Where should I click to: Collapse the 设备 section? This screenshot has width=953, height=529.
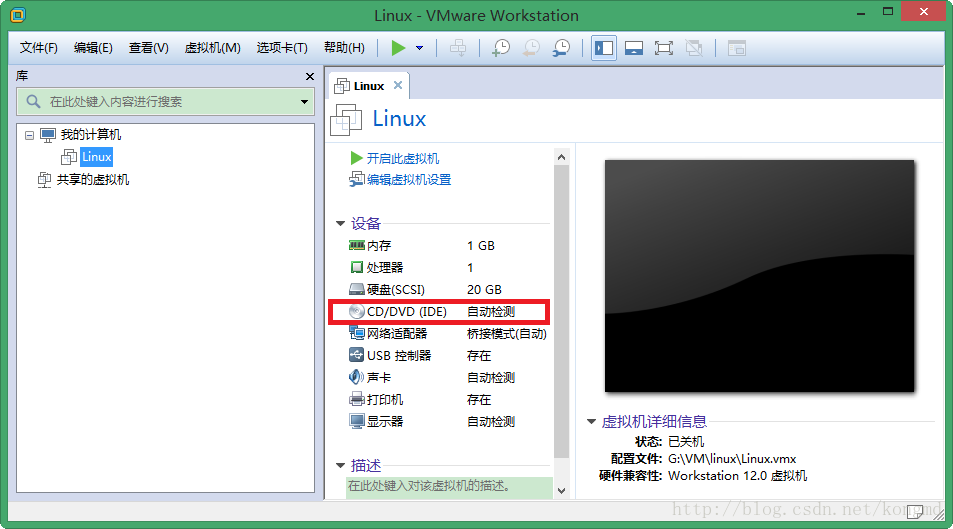click(340, 224)
